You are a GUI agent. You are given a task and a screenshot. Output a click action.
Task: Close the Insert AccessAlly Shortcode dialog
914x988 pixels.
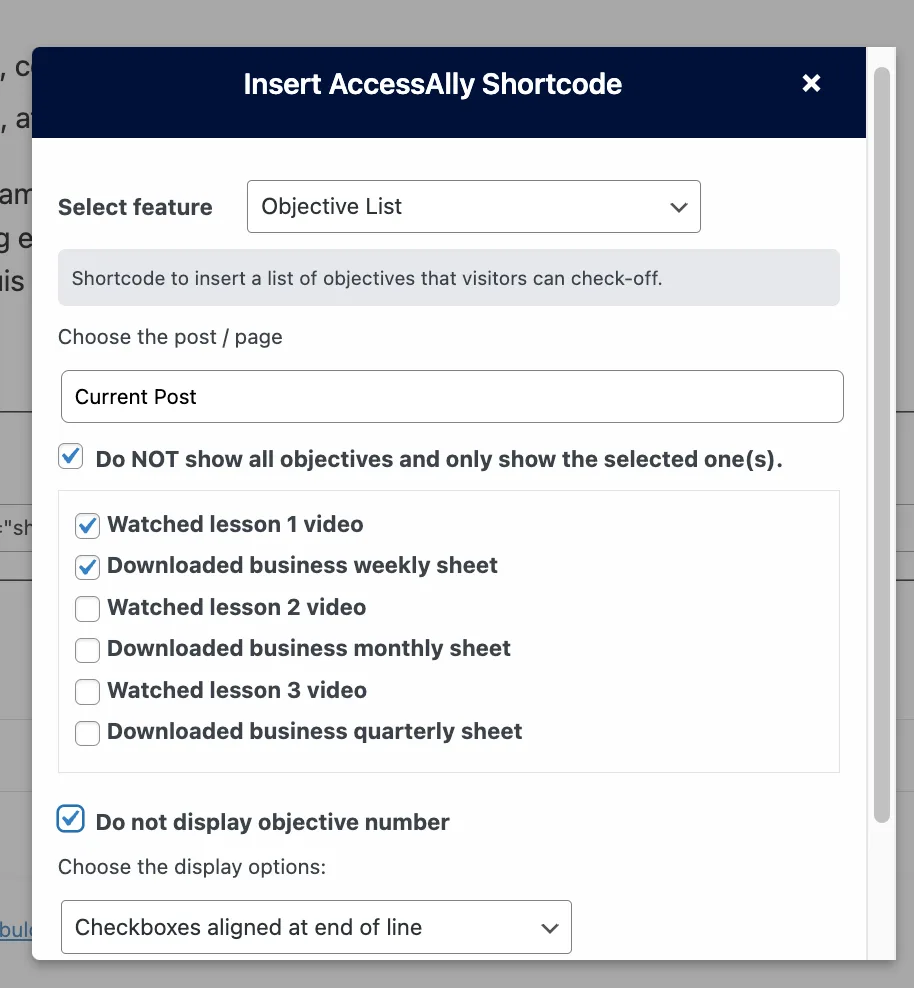coord(811,84)
